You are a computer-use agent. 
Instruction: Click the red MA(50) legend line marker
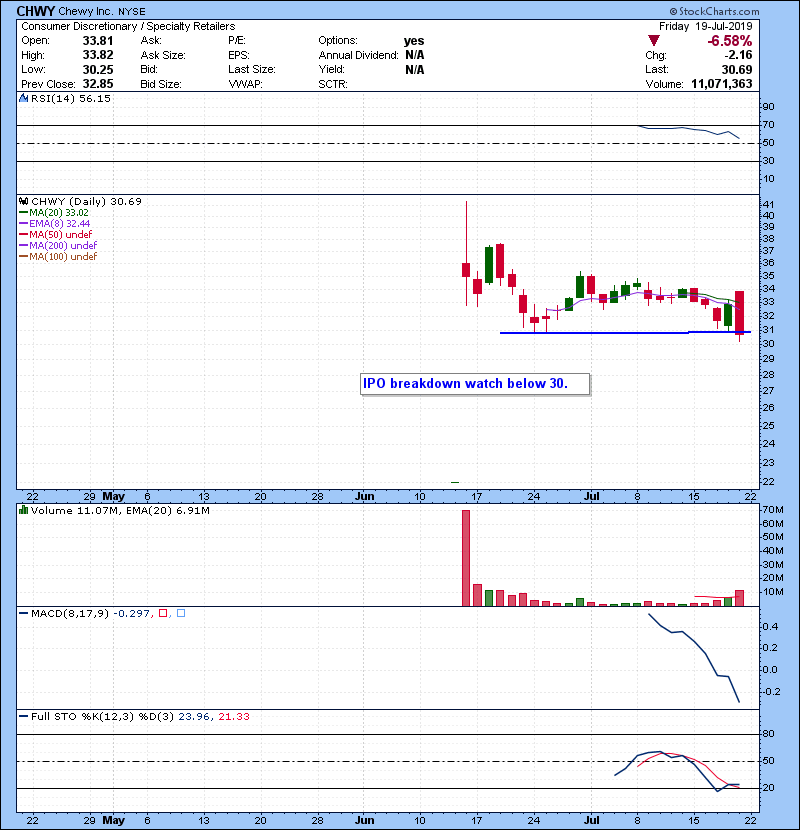point(23,234)
